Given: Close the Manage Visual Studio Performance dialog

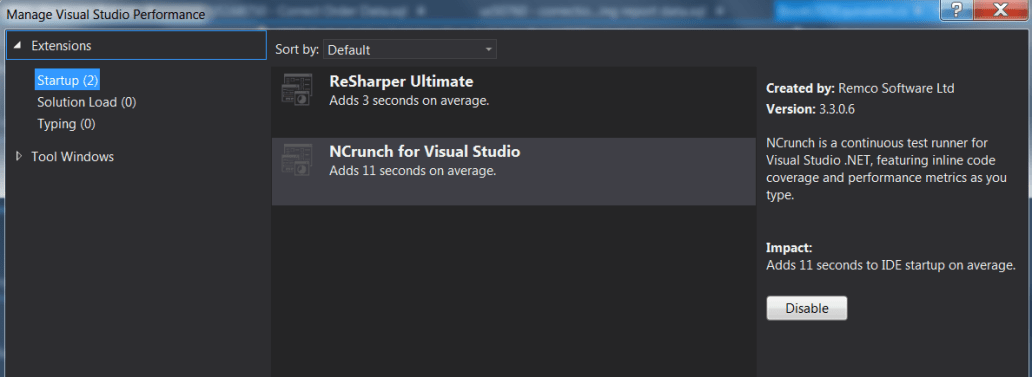Looking at the screenshot, I should pos(1000,10).
